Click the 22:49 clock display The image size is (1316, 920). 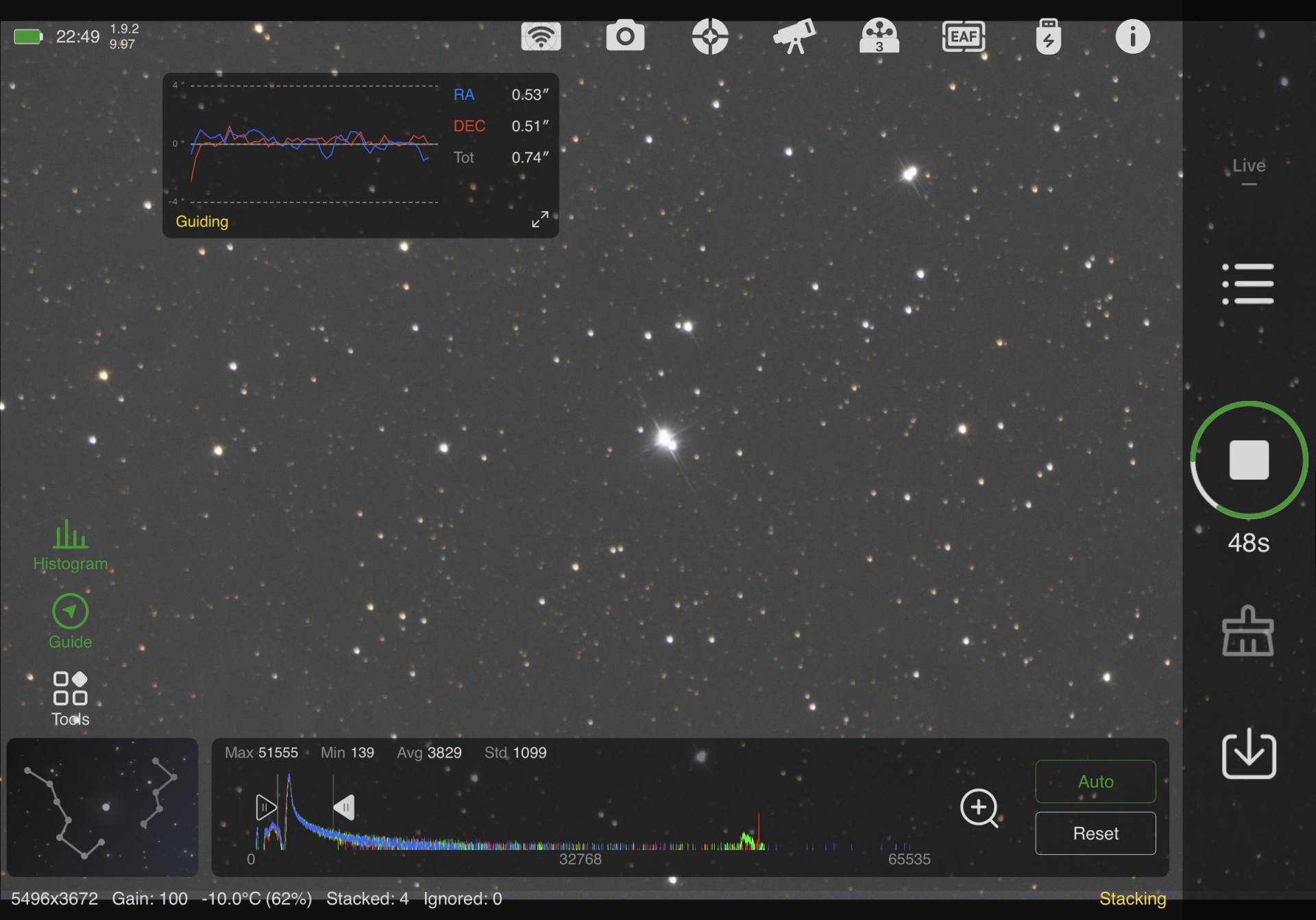[x=77, y=36]
